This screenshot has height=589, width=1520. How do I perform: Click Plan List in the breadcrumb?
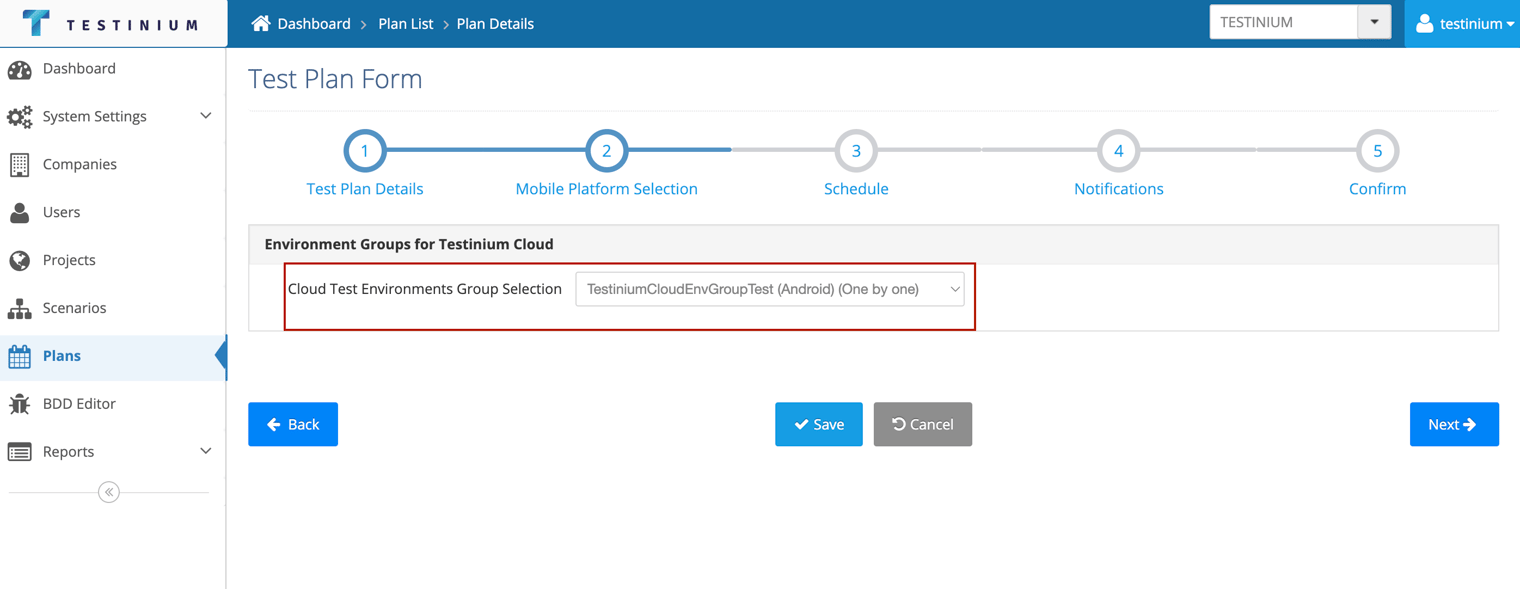405,23
